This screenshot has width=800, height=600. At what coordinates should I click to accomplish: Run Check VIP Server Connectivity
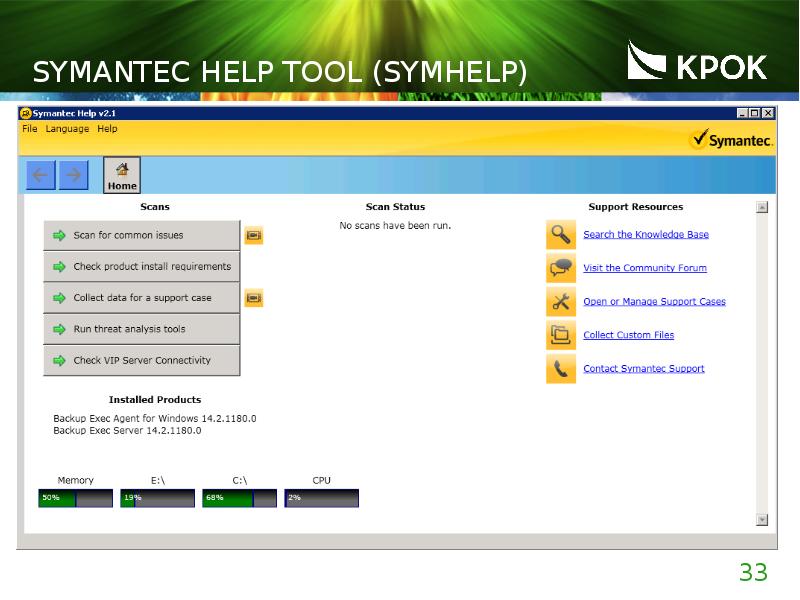click(141, 360)
